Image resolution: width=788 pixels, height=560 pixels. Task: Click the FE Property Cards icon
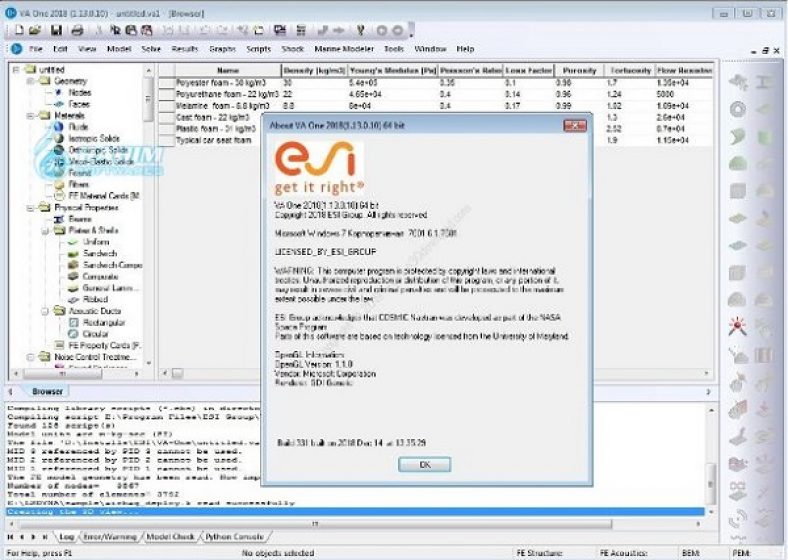(59, 345)
